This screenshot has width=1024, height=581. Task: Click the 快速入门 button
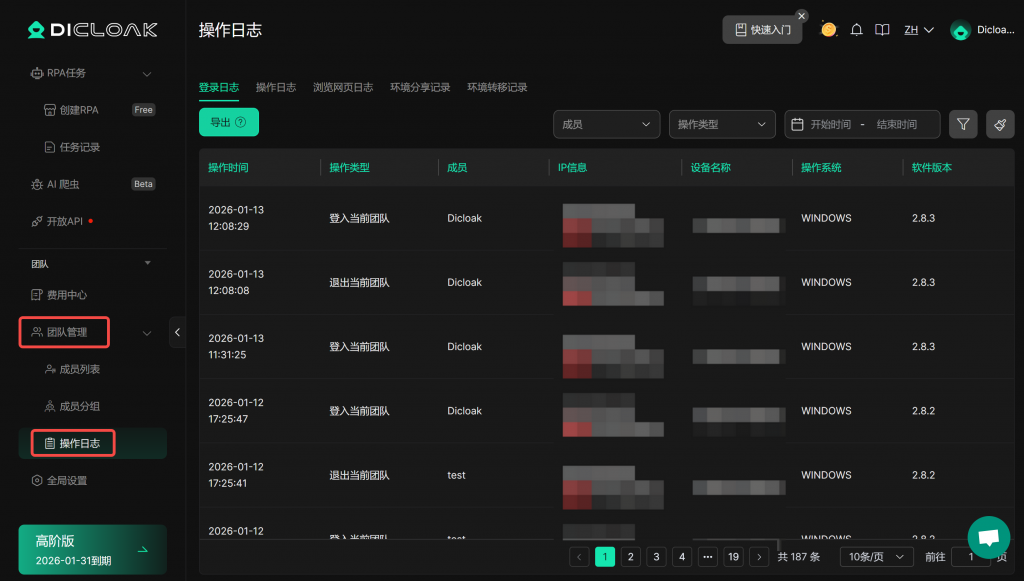[x=762, y=30]
